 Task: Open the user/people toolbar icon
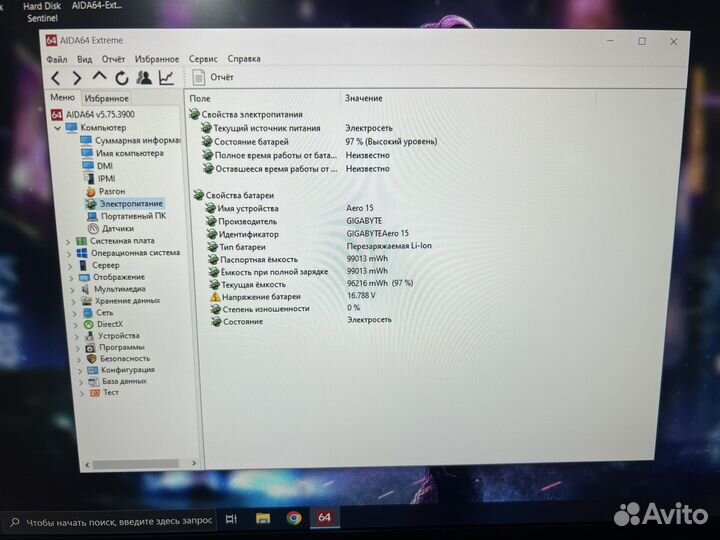tap(144, 78)
